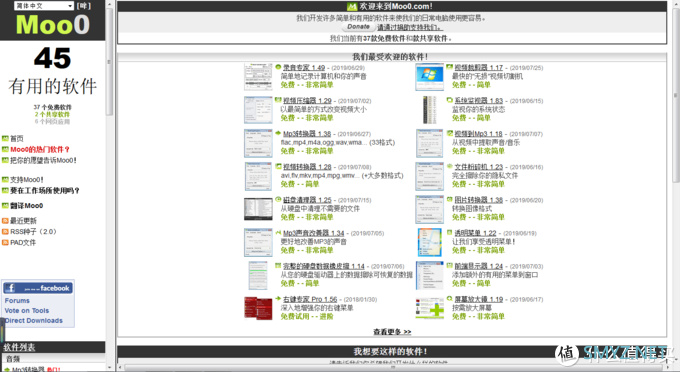The width and height of the screenshot is (680, 372).
Task: Click 请通过捐助支持我们 donation link
Action: 410,27
